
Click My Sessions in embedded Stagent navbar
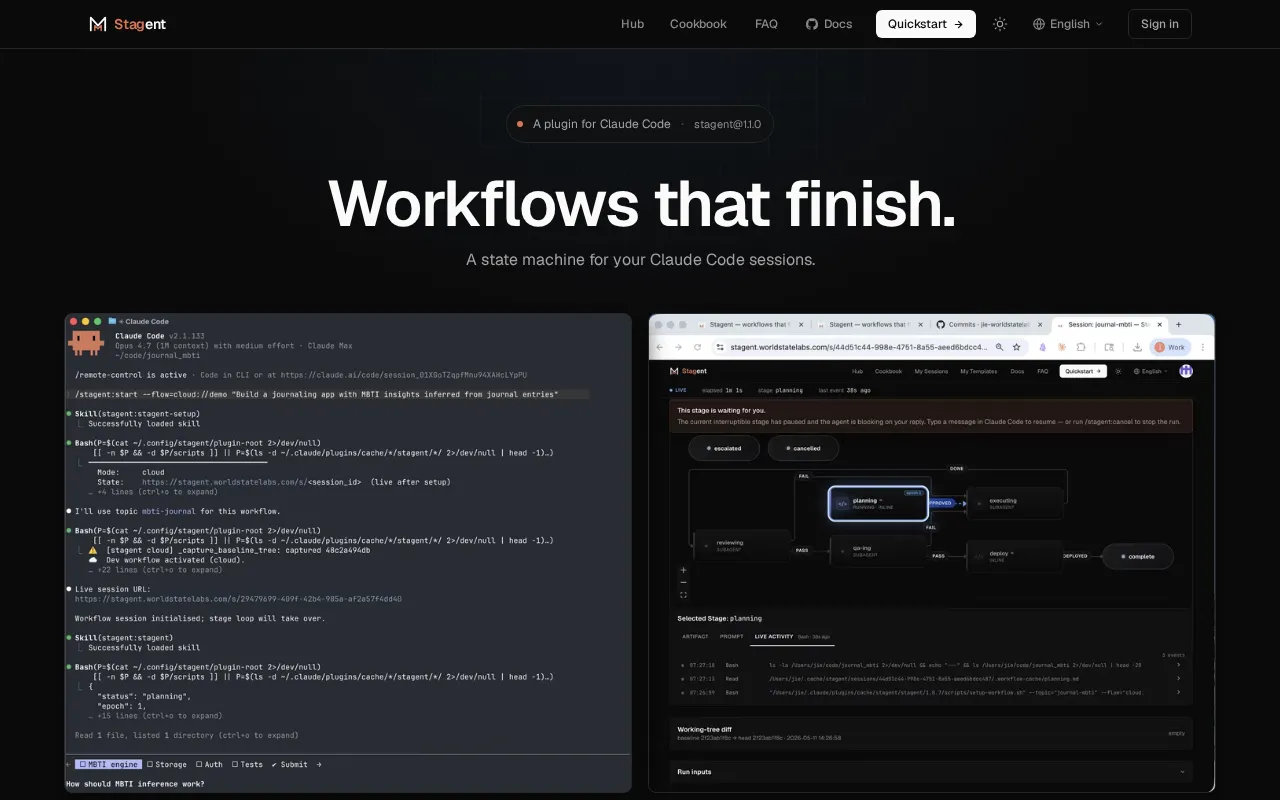[x=931, y=371]
